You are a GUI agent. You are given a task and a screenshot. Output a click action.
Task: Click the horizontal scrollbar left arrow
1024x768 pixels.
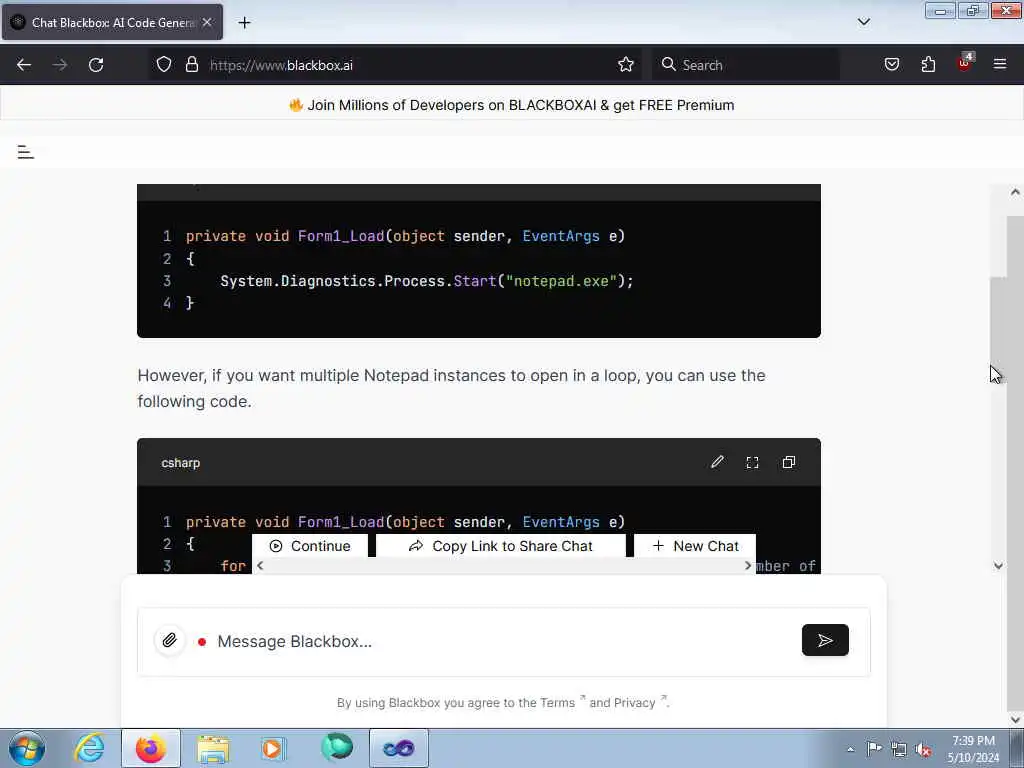260,566
